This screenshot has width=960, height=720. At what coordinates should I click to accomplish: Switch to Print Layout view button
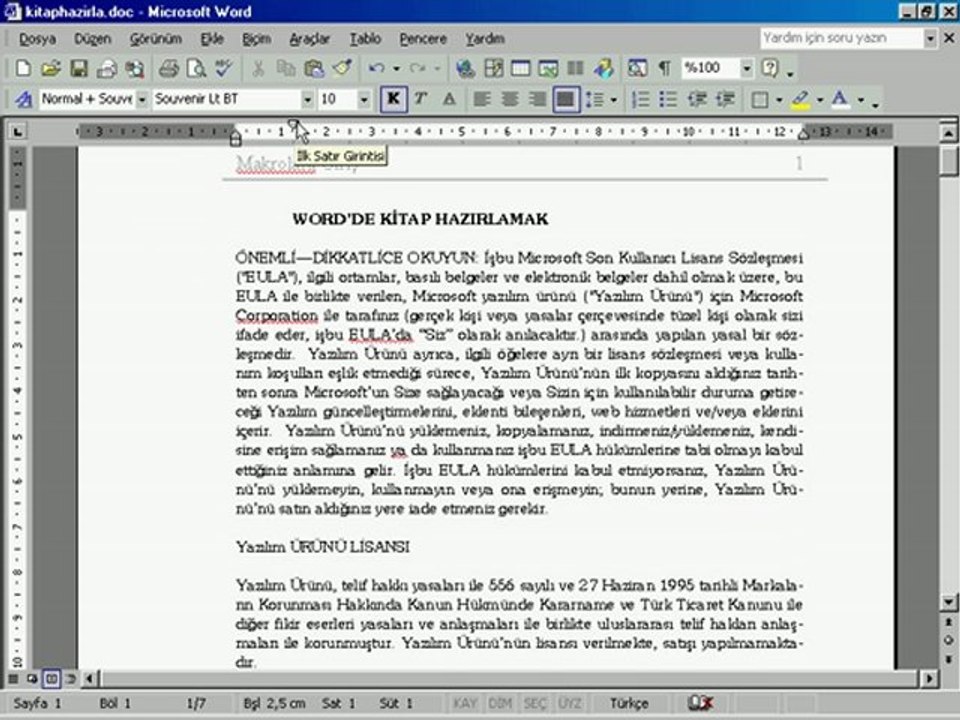(x=52, y=678)
